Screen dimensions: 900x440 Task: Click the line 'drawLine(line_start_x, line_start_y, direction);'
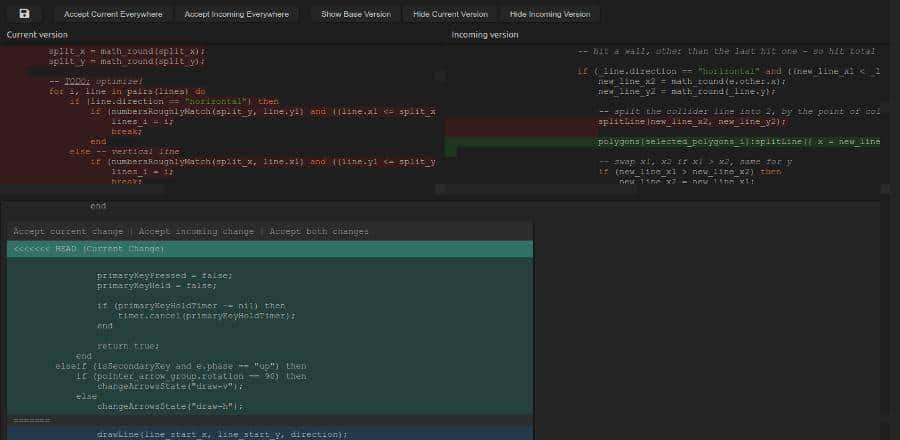tap(223, 435)
